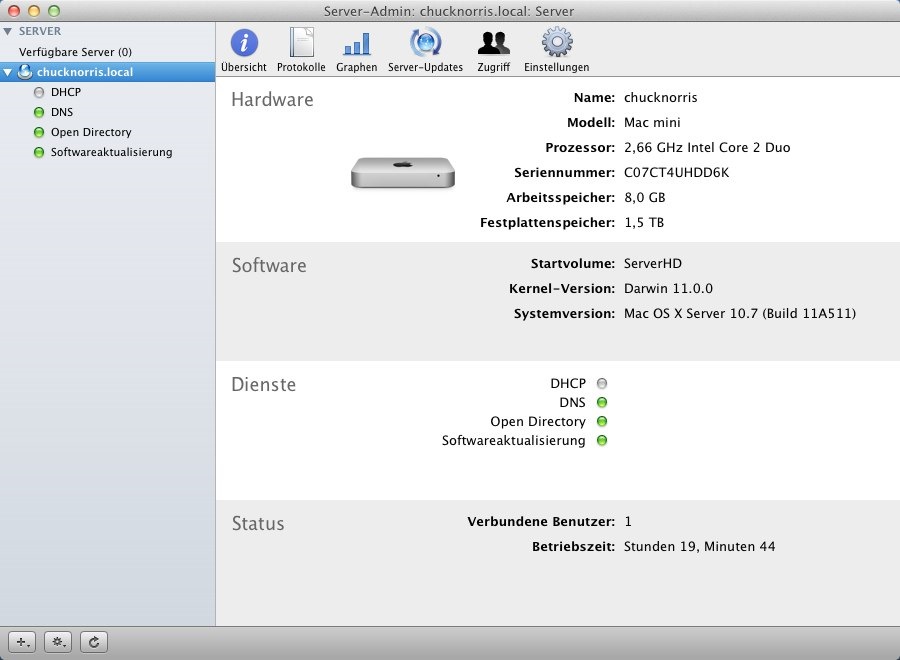Click DNS green status dot in sidebar
900x660 pixels.
point(38,112)
